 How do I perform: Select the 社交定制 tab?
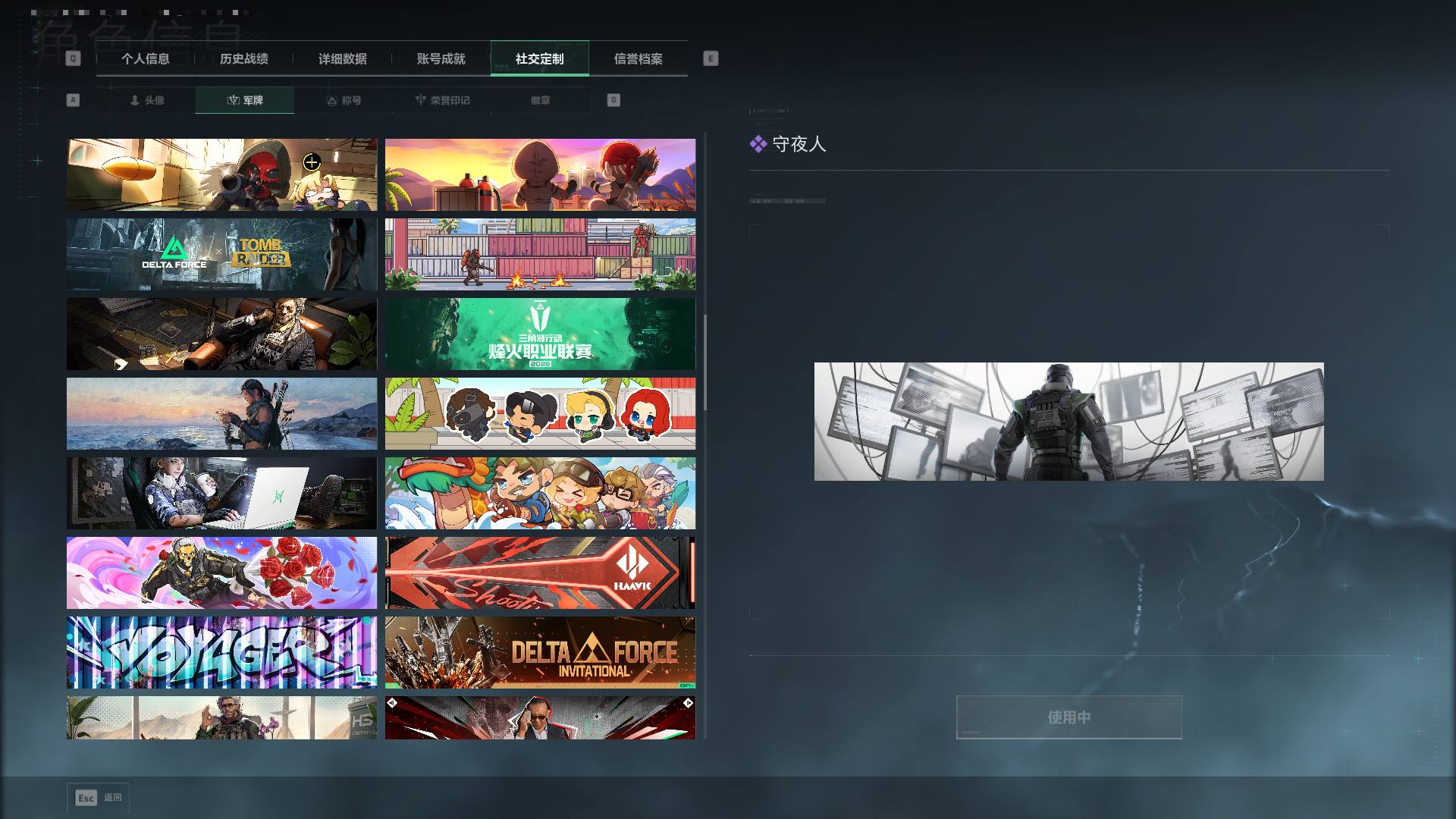point(540,58)
